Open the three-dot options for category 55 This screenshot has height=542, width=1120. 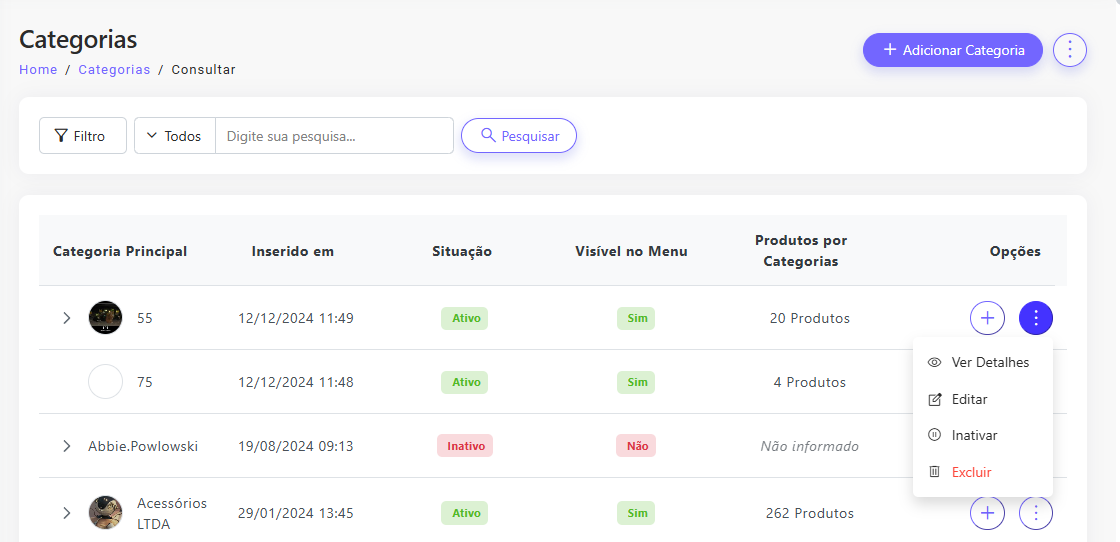pyautogui.click(x=1036, y=318)
